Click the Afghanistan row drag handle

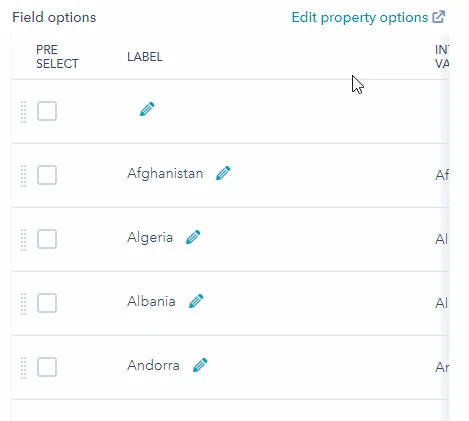coord(23,176)
